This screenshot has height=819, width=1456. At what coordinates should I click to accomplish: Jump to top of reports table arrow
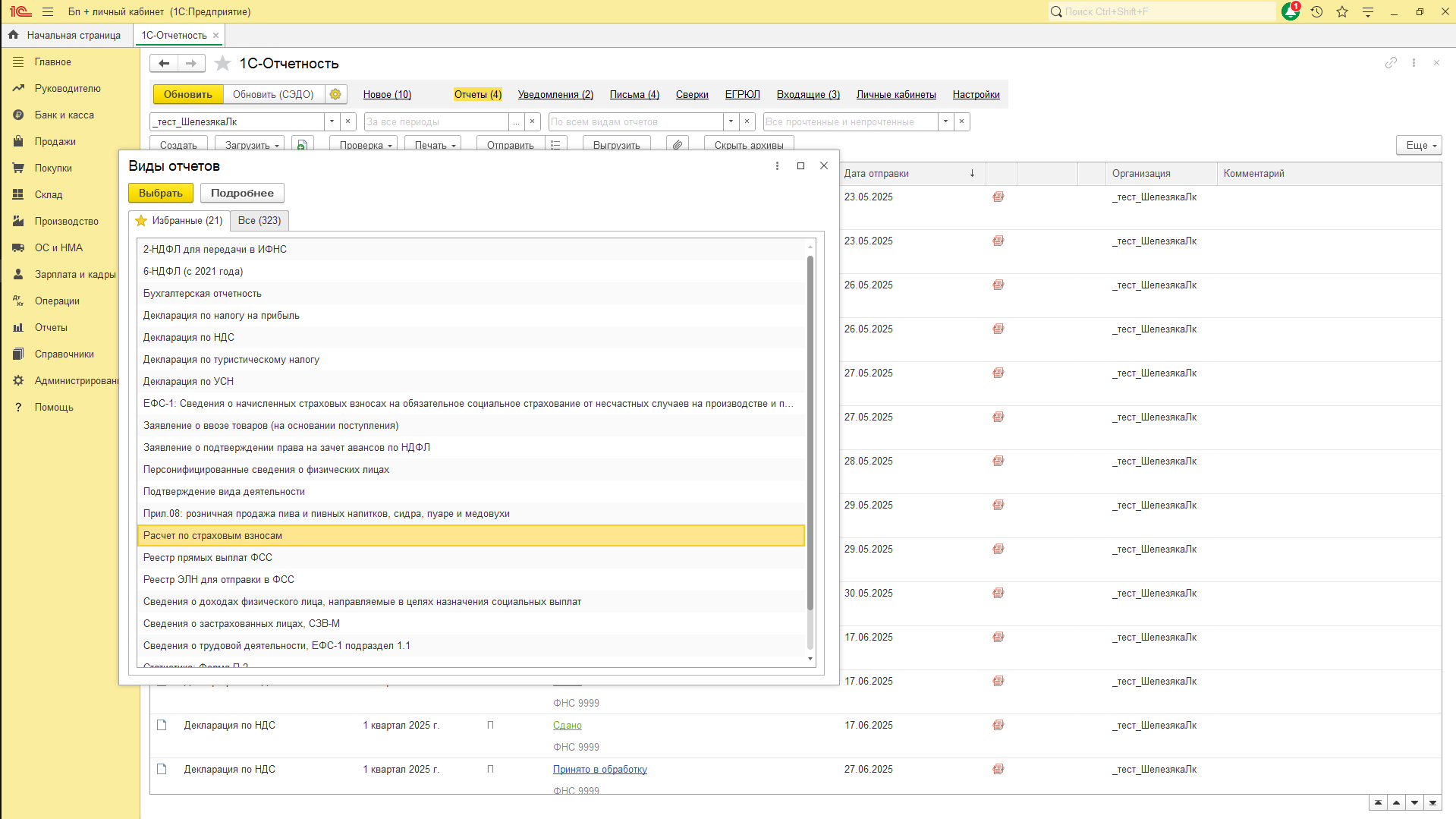pyautogui.click(x=1378, y=802)
